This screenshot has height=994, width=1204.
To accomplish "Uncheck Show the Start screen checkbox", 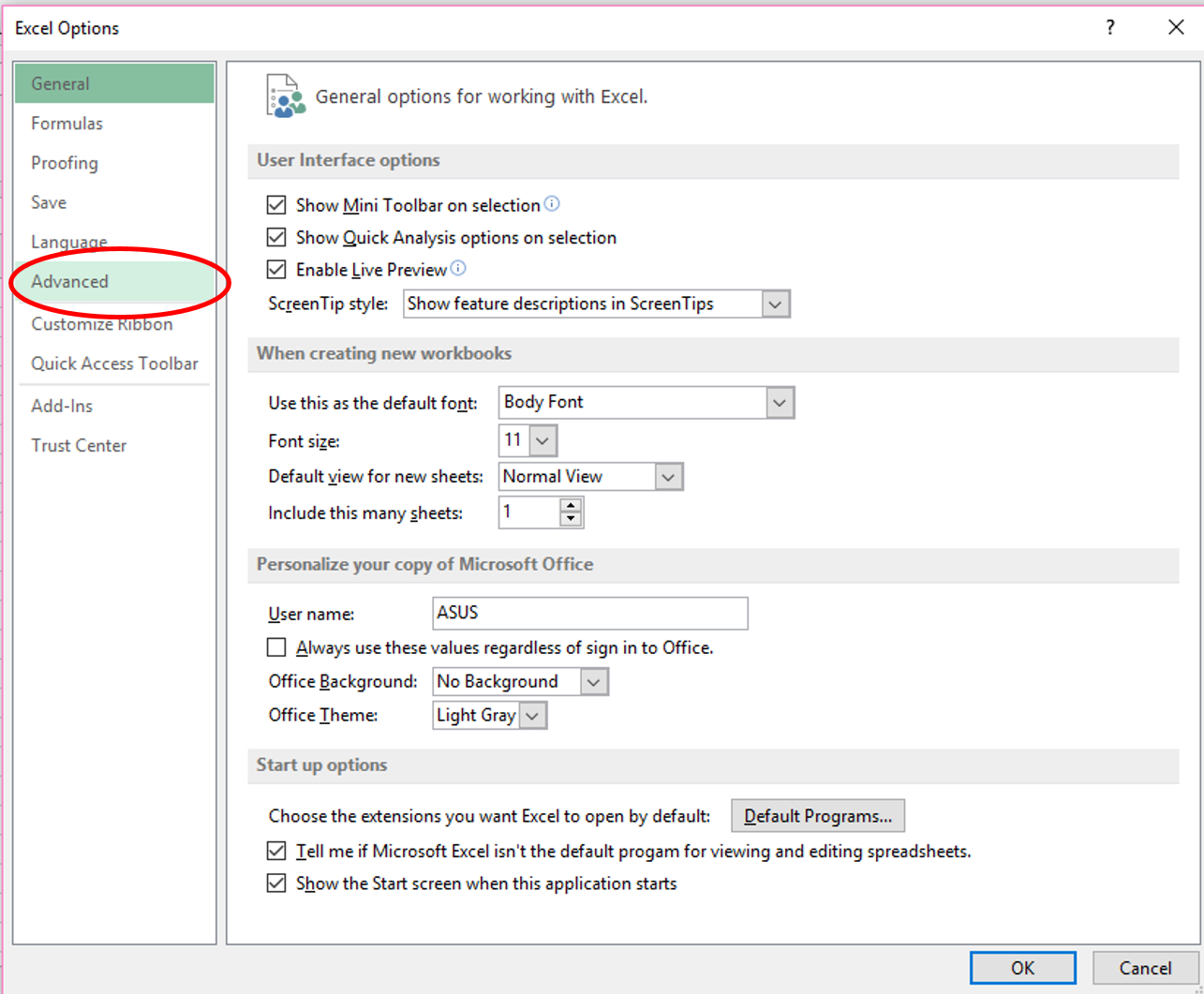I will 276,883.
